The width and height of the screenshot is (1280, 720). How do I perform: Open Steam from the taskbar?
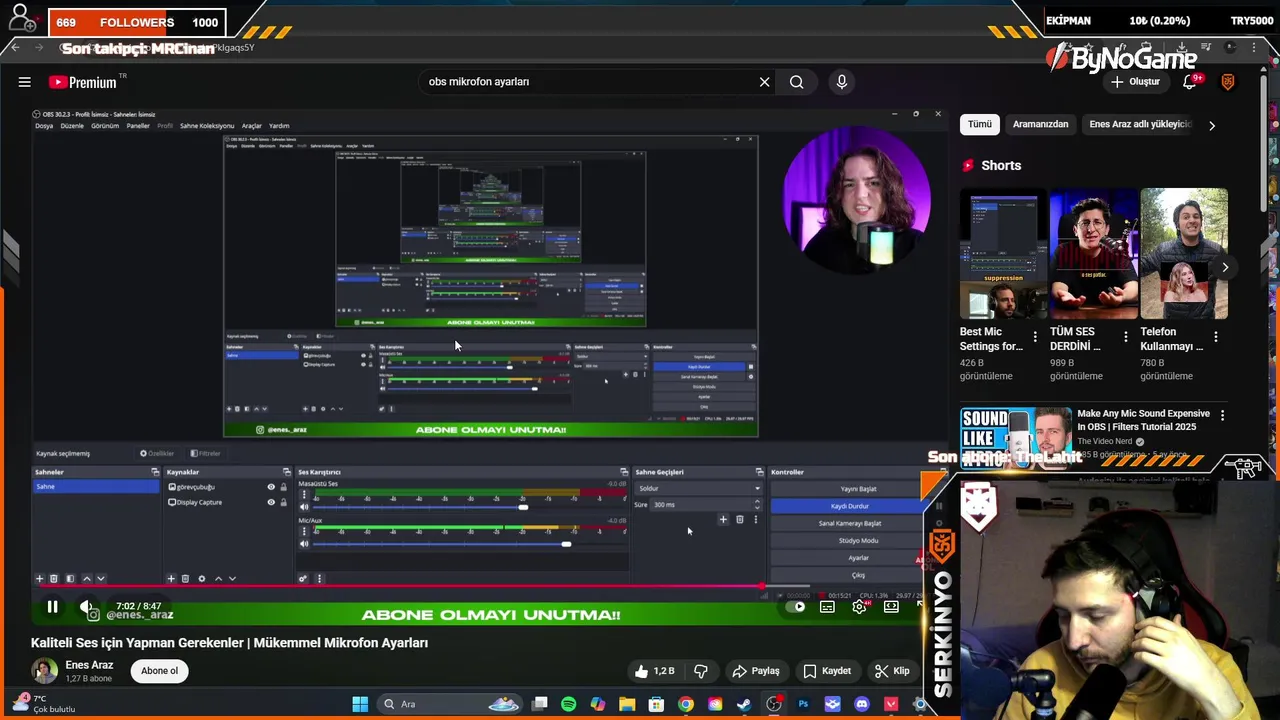tap(744, 704)
